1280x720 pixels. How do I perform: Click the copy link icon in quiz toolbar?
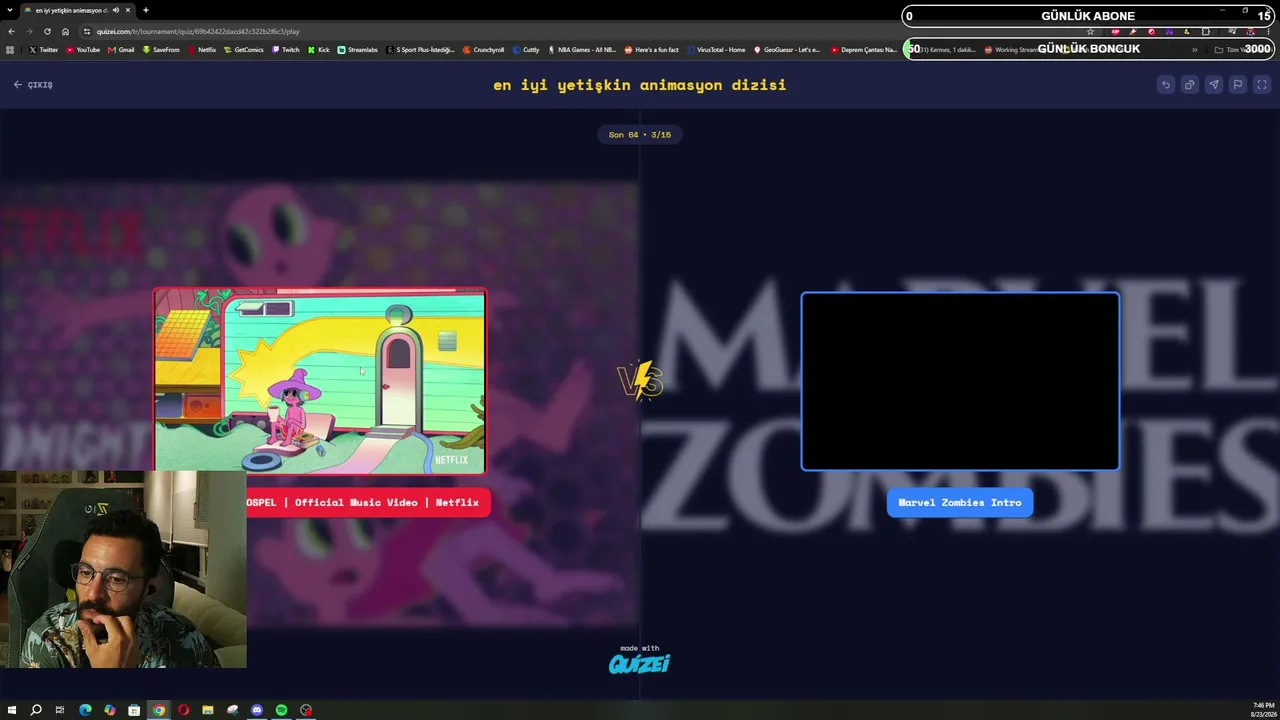click(1189, 85)
